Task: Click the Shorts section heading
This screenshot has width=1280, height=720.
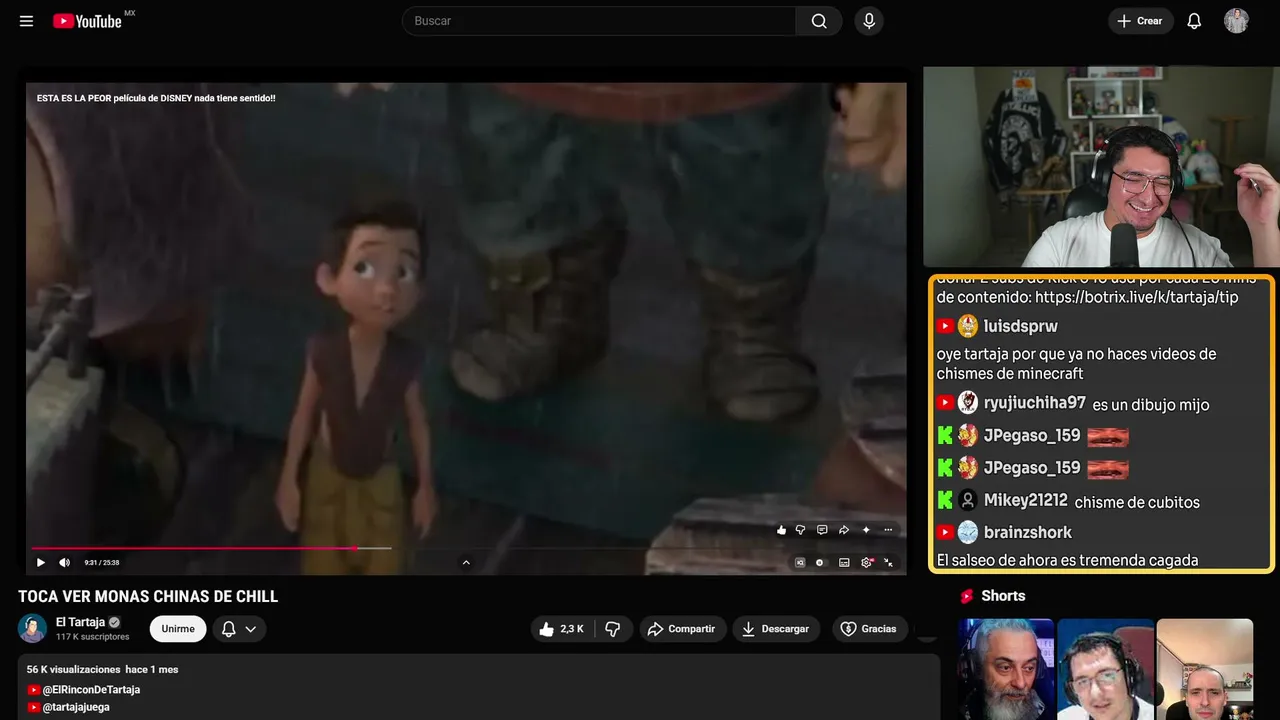Action: point(1003,596)
